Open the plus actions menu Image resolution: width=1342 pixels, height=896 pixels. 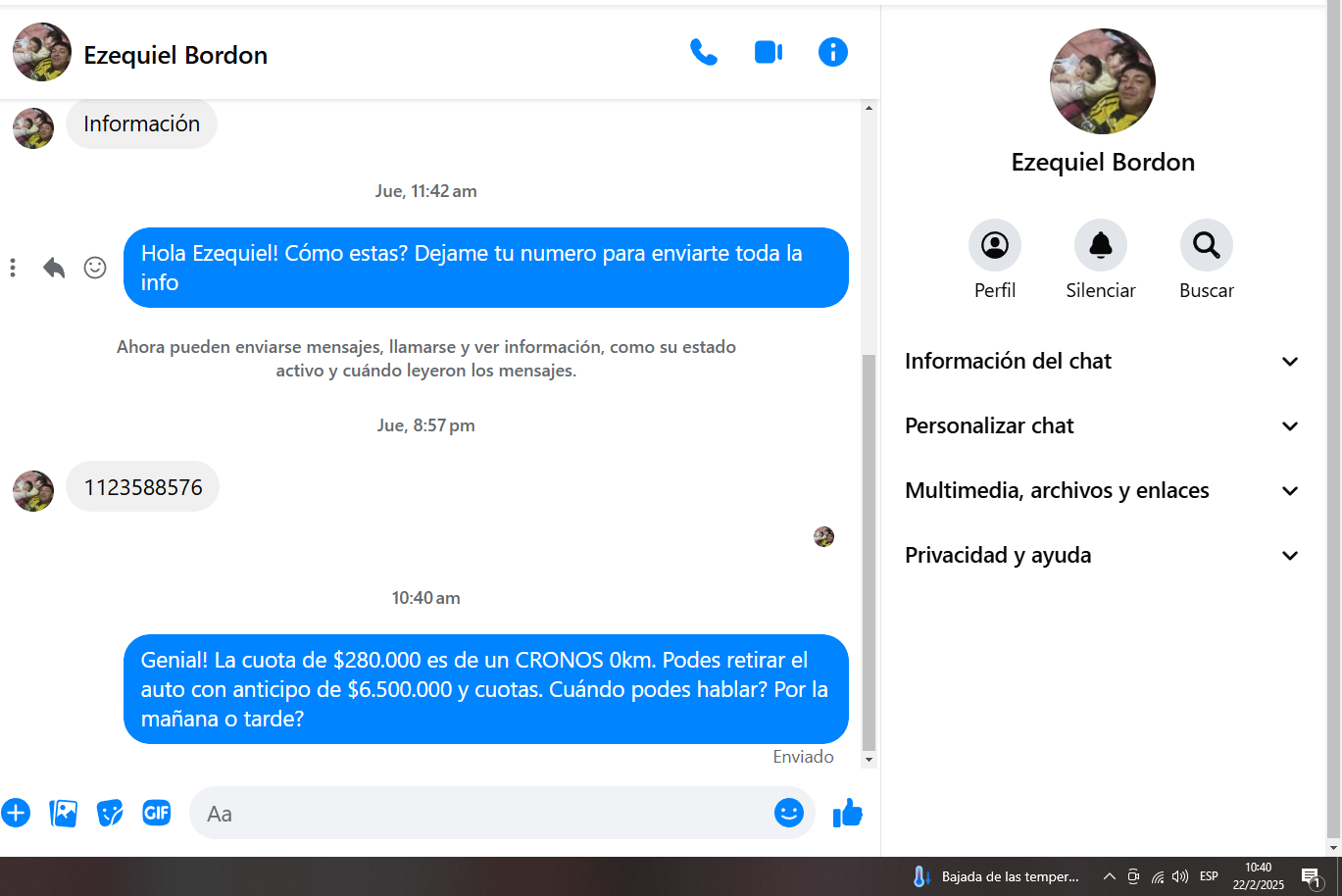16,813
